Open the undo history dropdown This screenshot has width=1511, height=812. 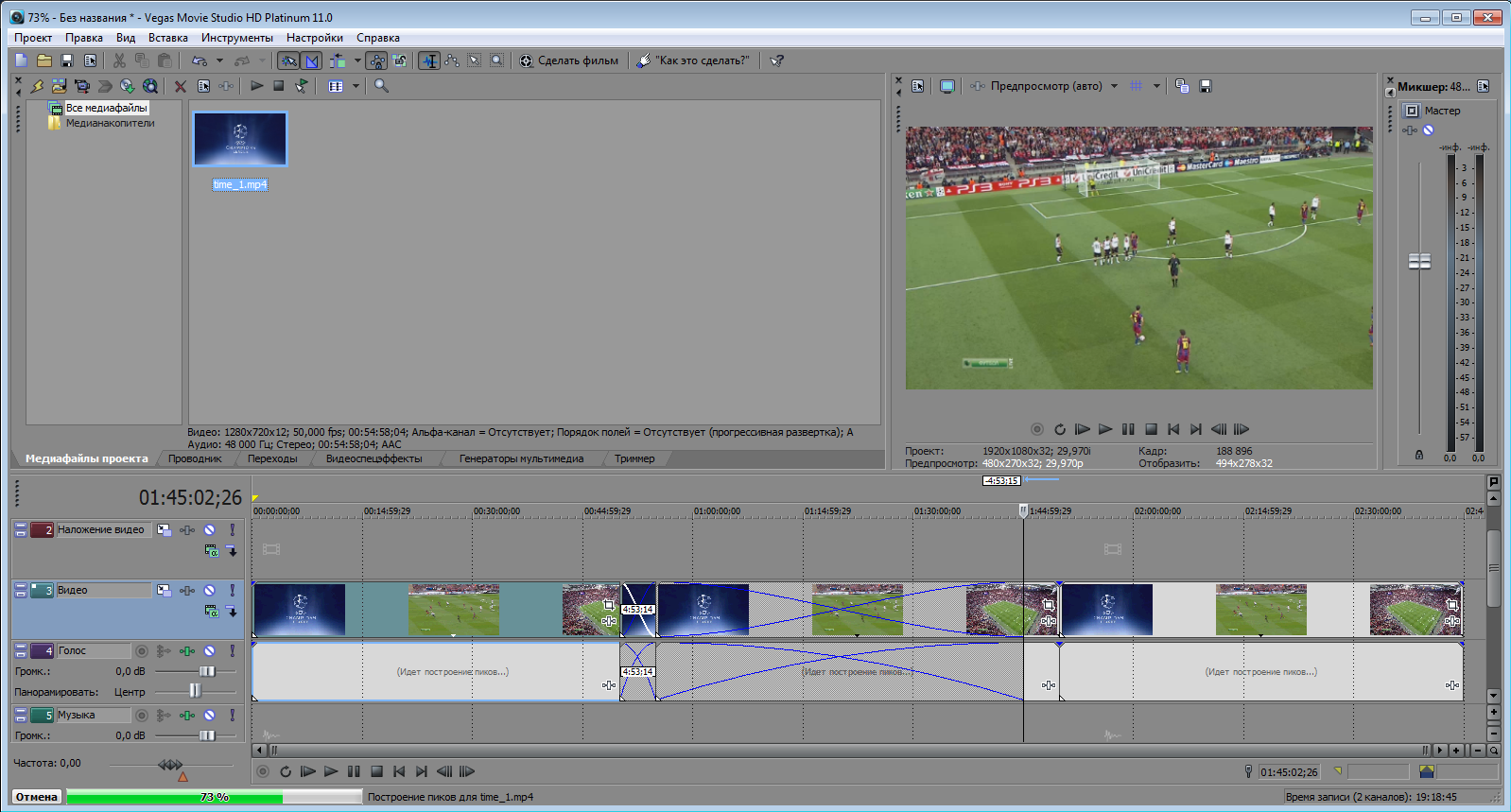[219, 60]
